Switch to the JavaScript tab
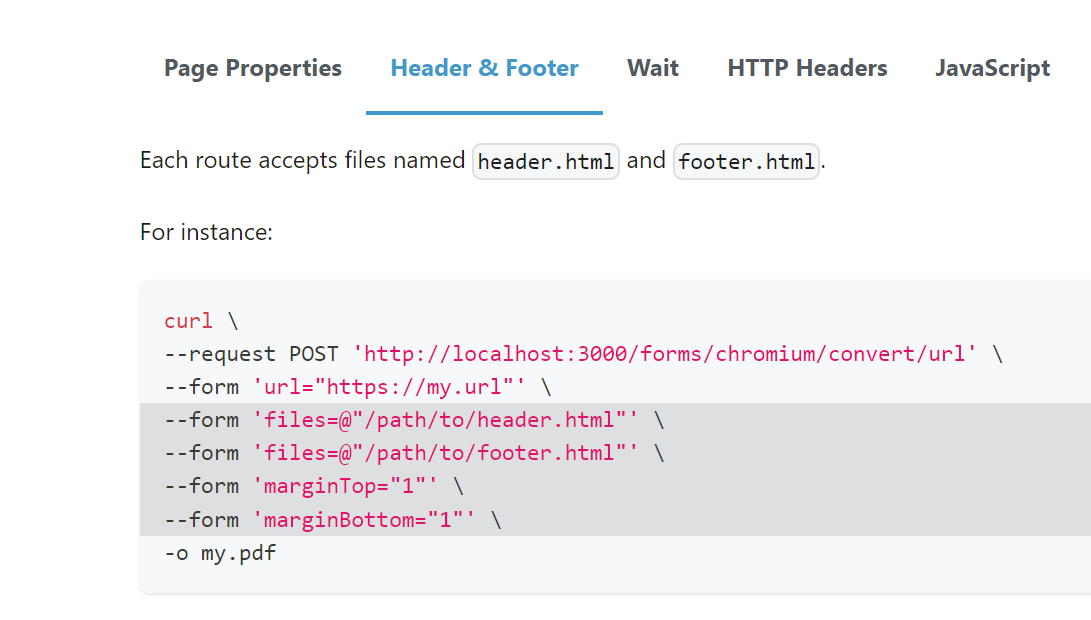 coord(991,68)
